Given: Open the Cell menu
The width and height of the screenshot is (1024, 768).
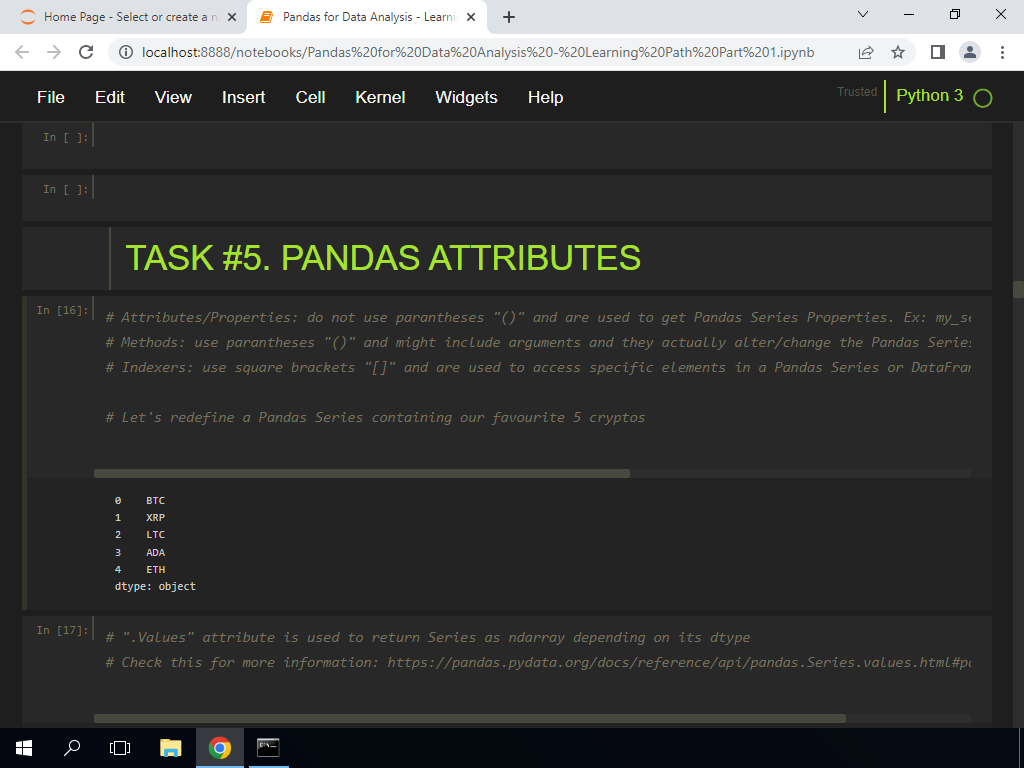Looking at the screenshot, I should (x=310, y=97).
